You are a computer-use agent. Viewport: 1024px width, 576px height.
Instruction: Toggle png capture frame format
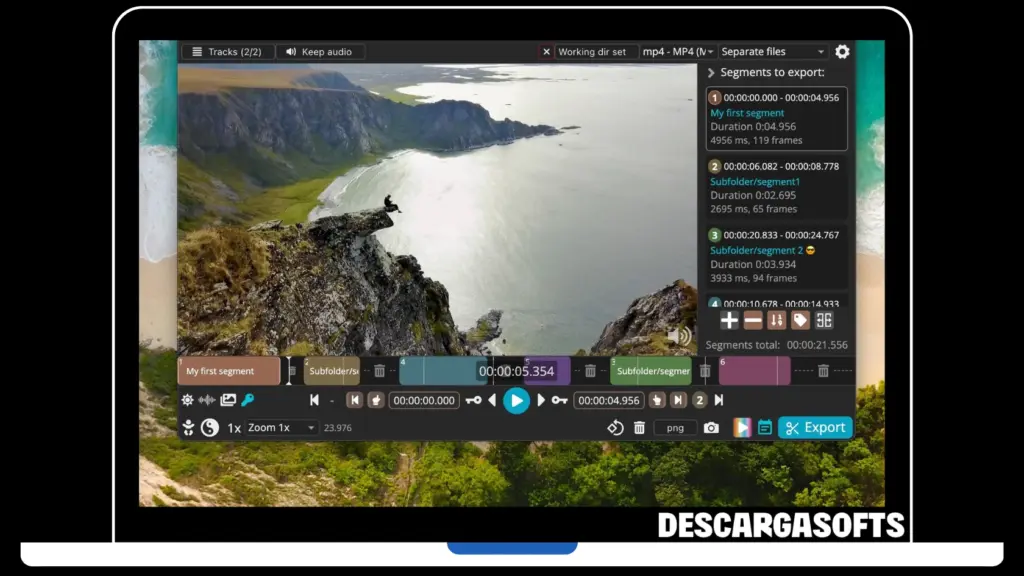[x=675, y=428]
